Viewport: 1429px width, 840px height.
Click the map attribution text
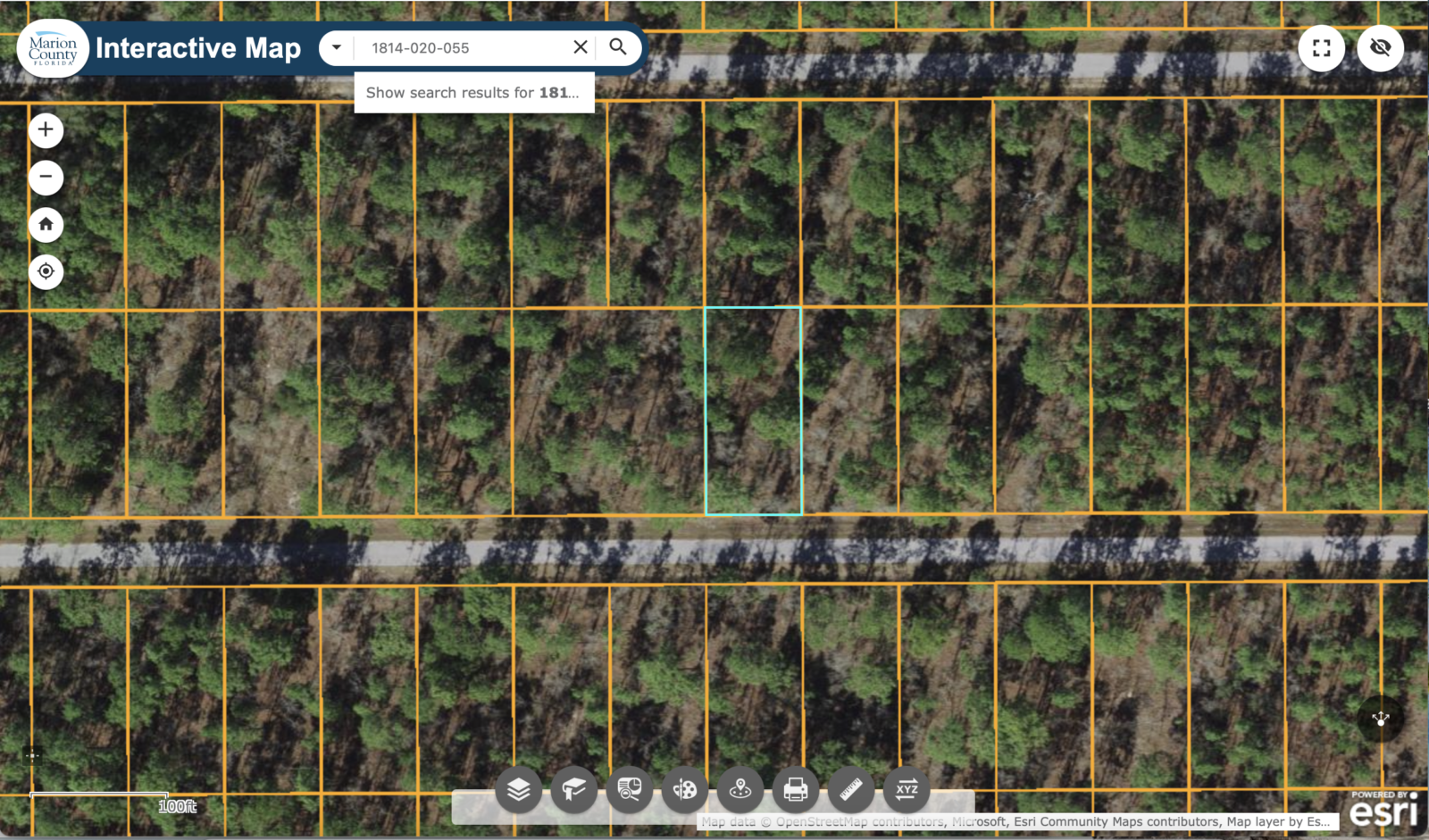(x=1015, y=822)
